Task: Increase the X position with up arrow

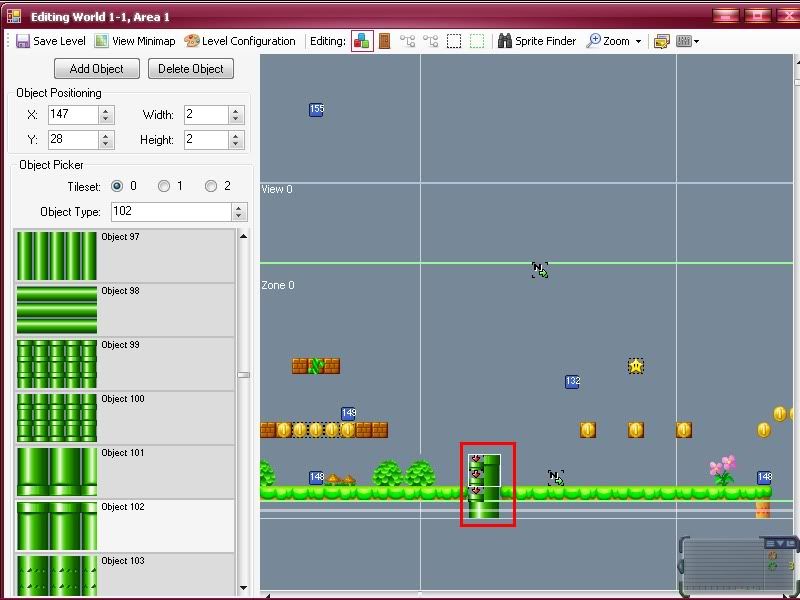Action: 106,111
